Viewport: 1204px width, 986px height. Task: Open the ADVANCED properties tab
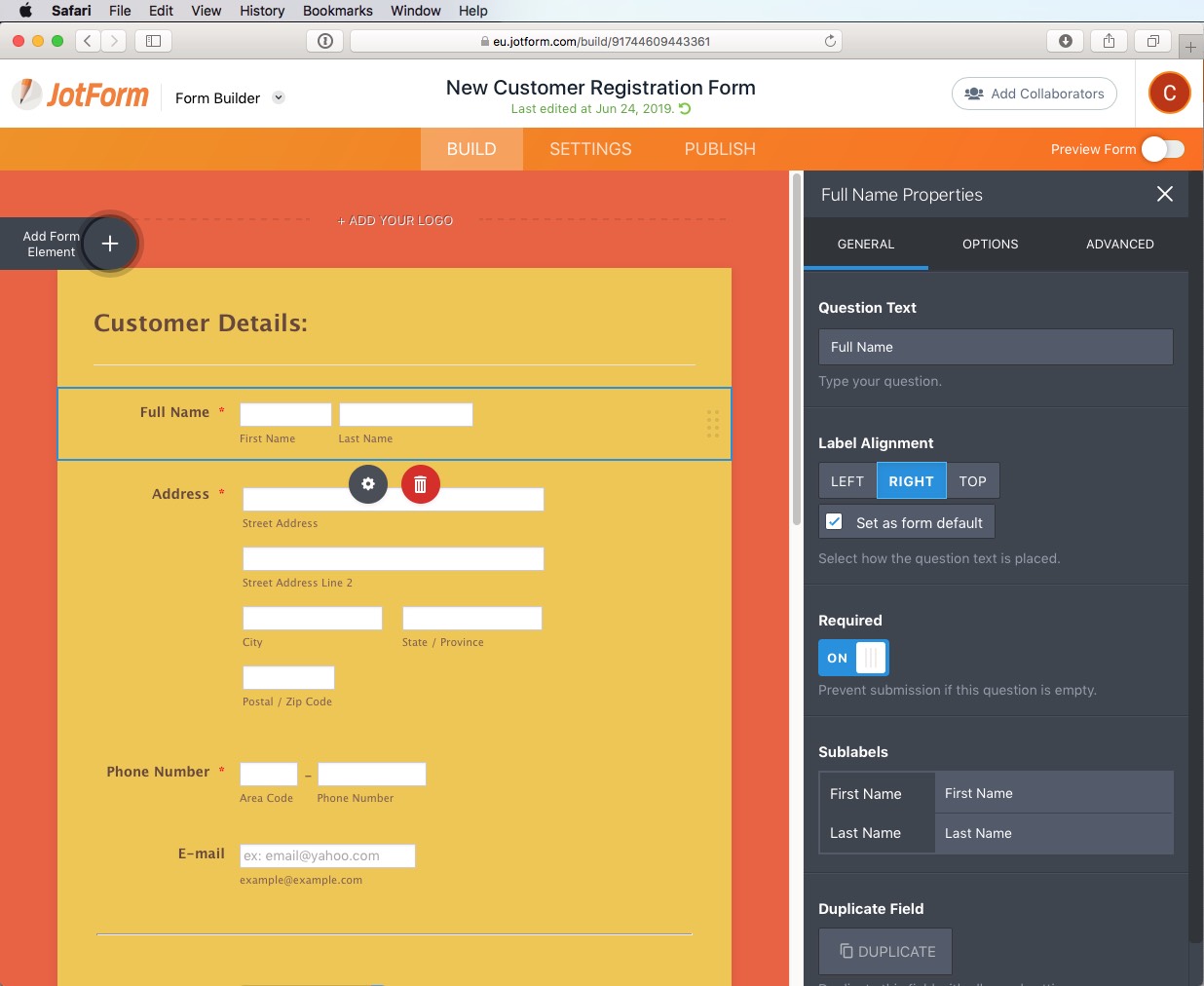1120,244
